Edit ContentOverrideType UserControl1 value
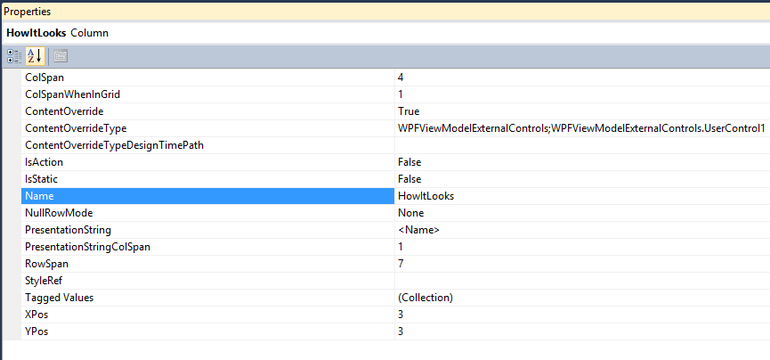The height and width of the screenshot is (360, 770). coord(582,129)
